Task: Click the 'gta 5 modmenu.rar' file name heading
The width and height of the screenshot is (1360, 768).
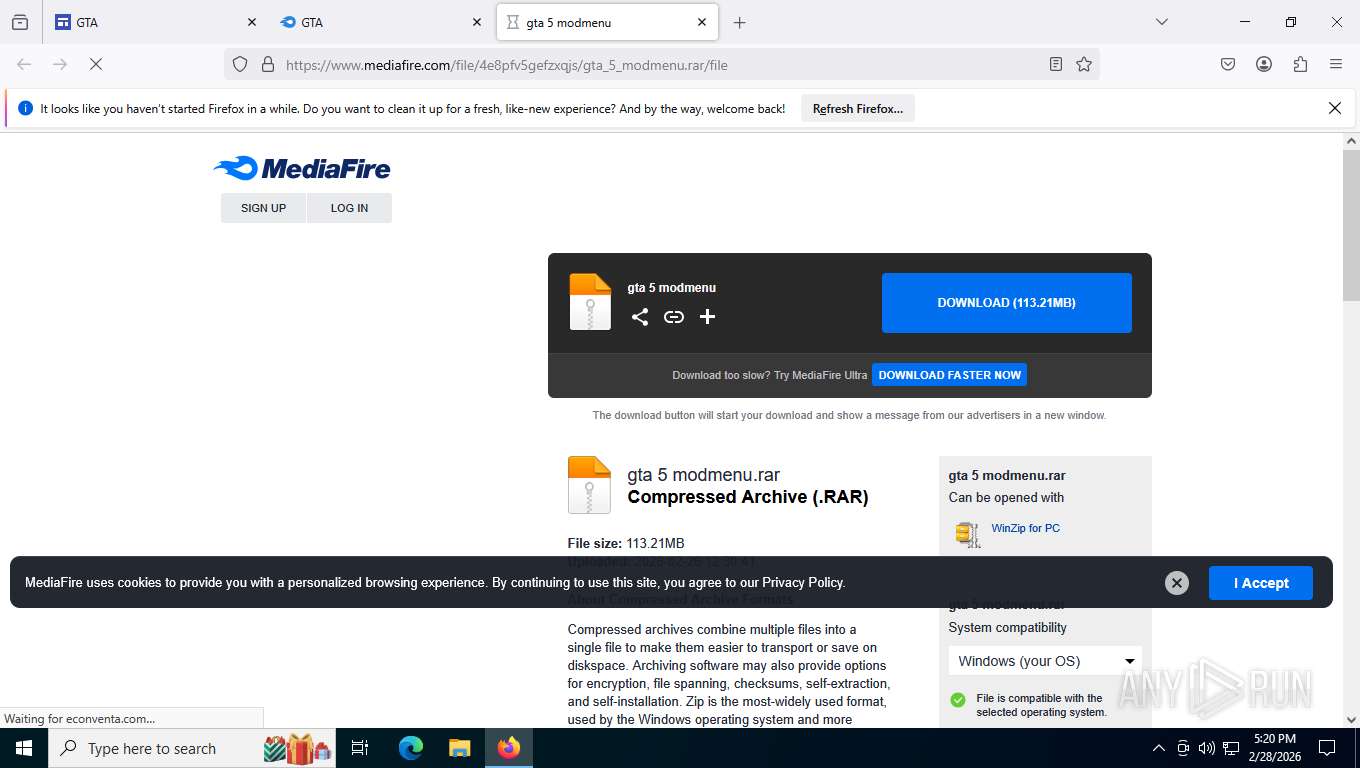Action: [703, 475]
